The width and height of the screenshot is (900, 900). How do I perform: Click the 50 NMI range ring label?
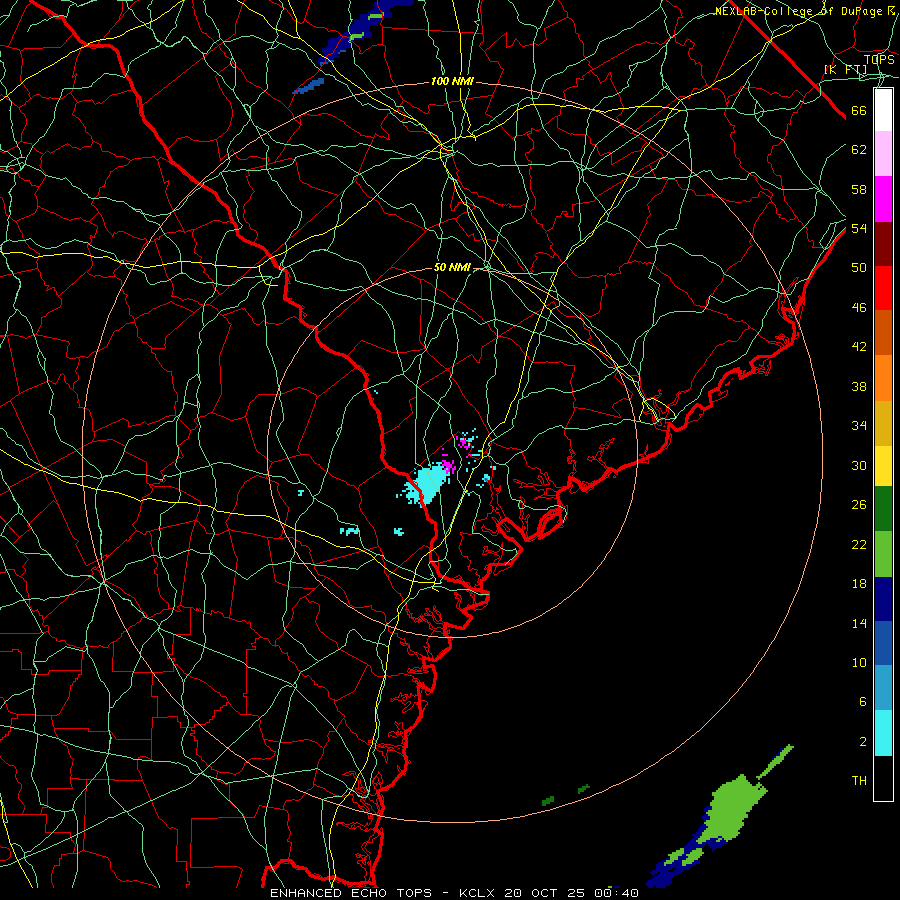(x=452, y=267)
